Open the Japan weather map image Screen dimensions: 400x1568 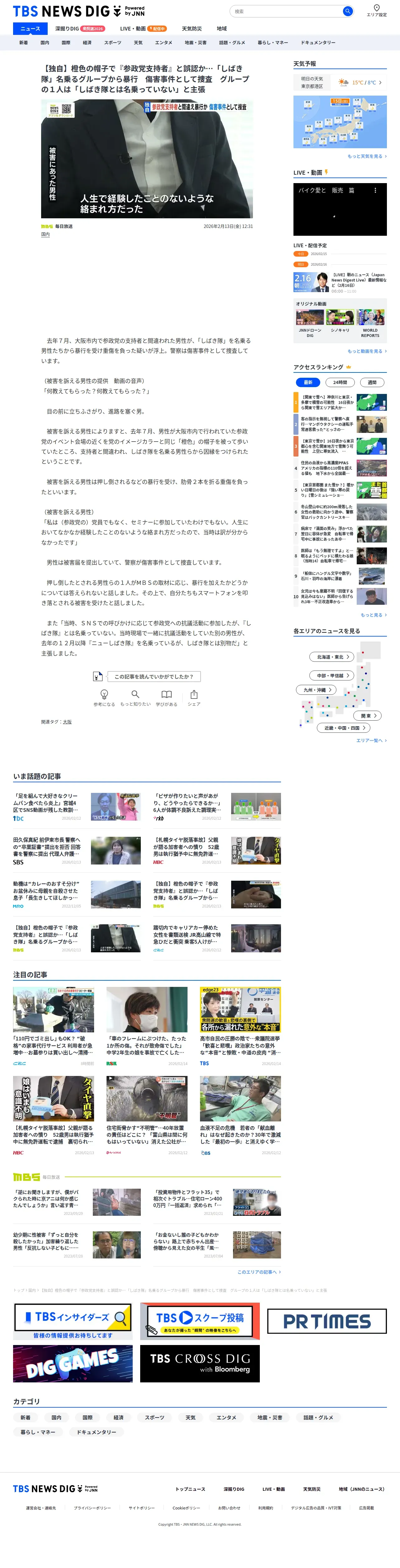coord(340,122)
